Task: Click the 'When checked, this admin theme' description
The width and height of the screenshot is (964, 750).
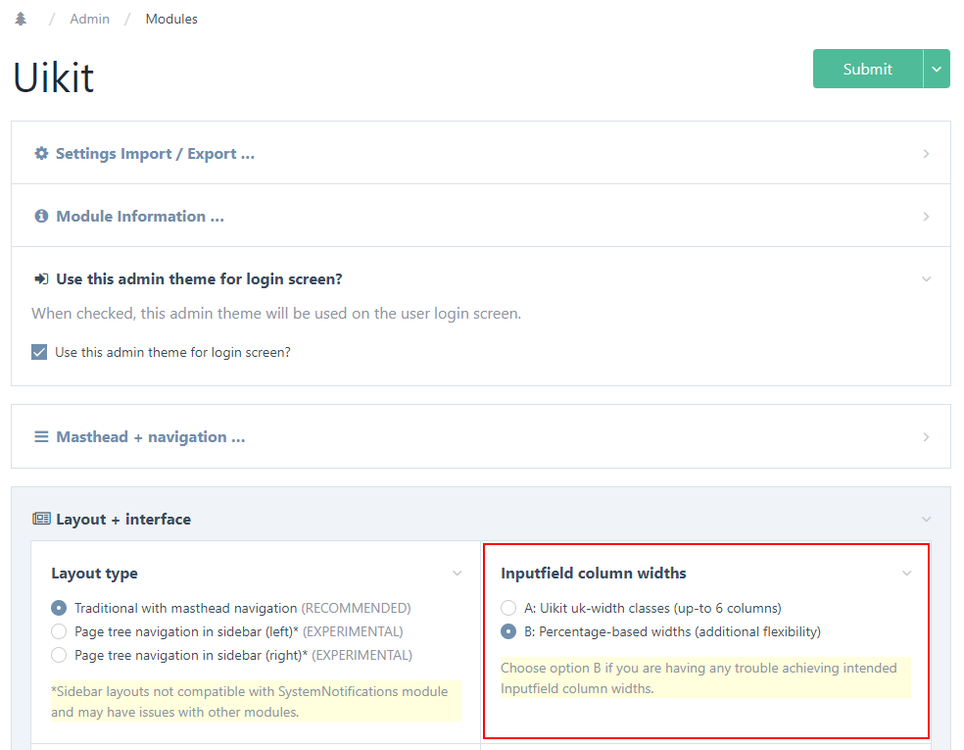Action: tap(276, 314)
